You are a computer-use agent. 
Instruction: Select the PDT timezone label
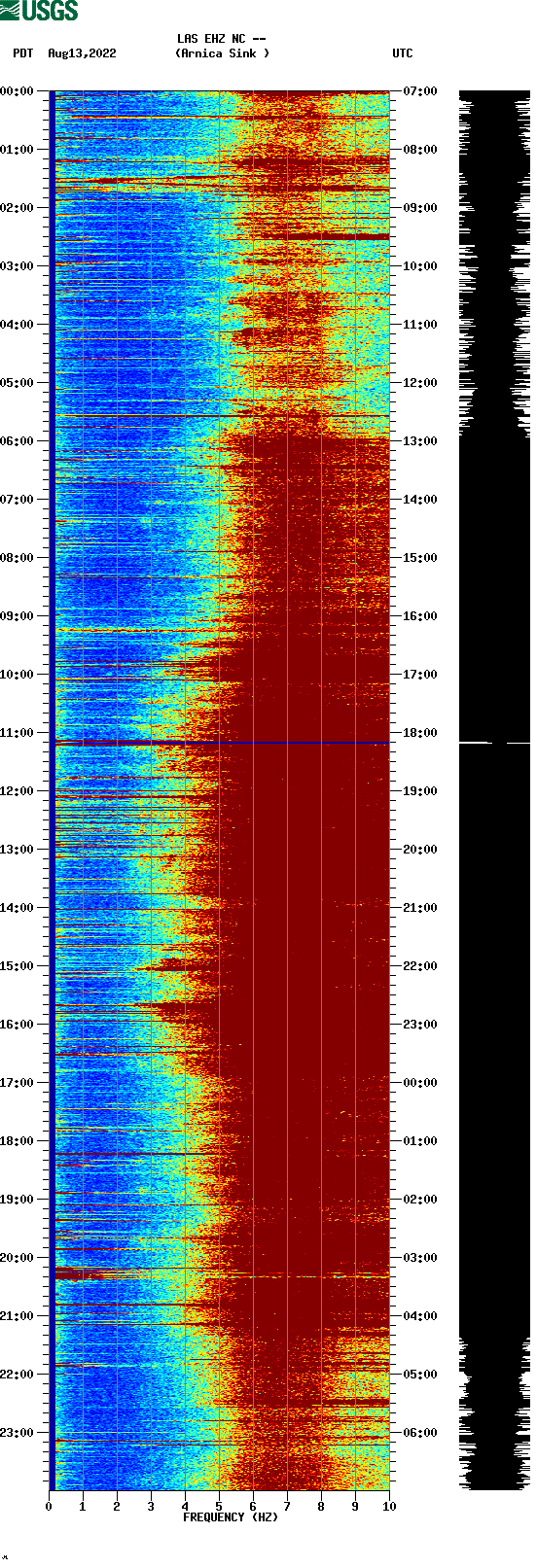coord(23,53)
